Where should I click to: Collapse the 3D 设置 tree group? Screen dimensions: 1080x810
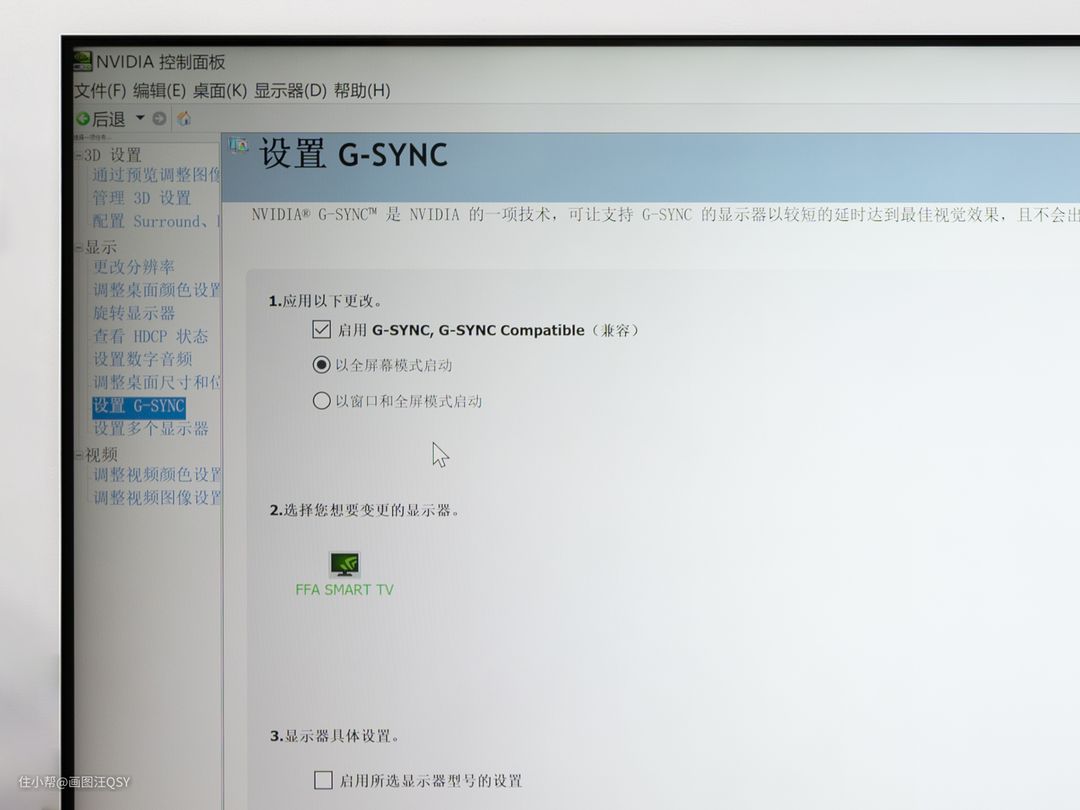pos(79,156)
